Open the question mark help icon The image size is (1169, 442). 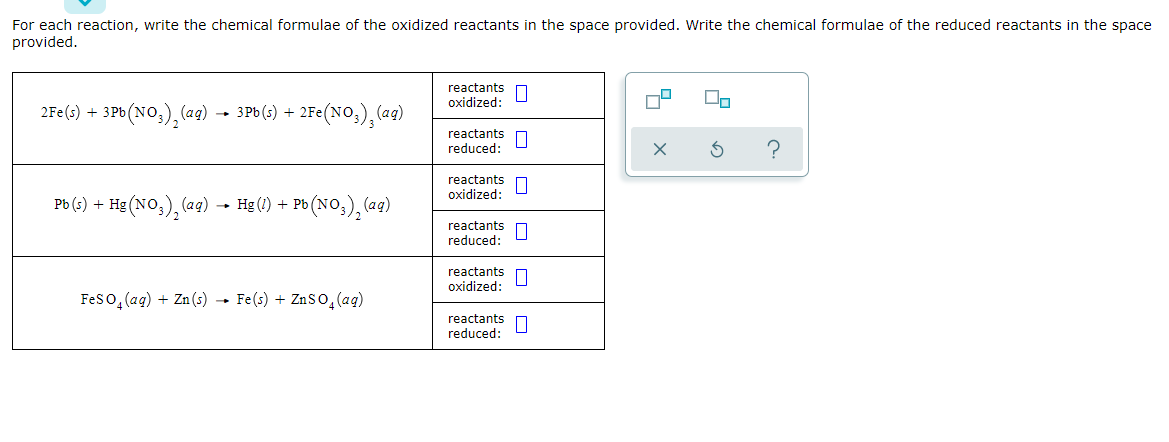(x=774, y=151)
